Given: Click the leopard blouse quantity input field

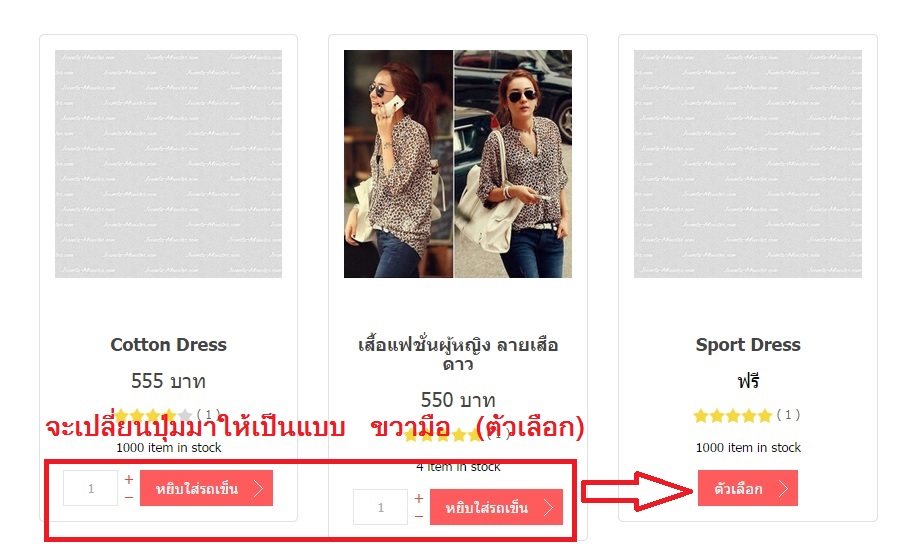Looking at the screenshot, I should [380, 507].
